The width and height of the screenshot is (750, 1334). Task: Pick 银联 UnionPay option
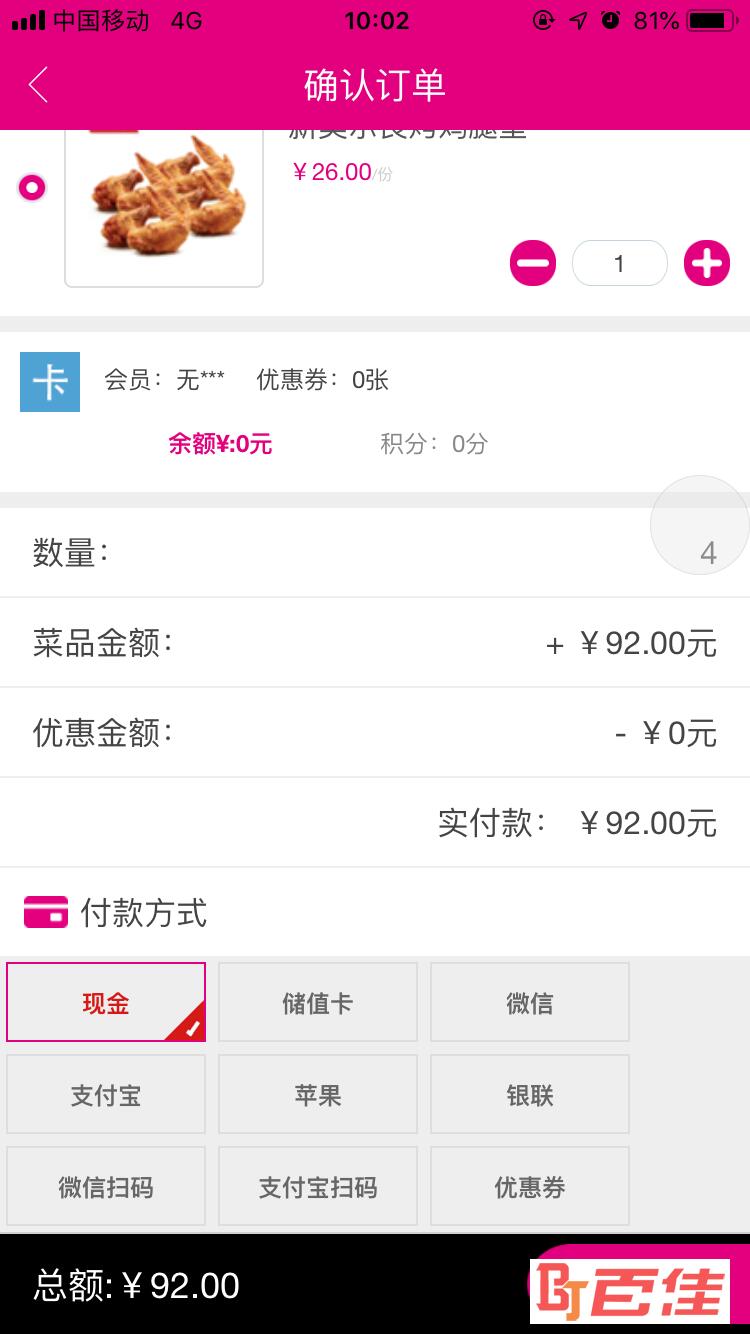tap(530, 1094)
